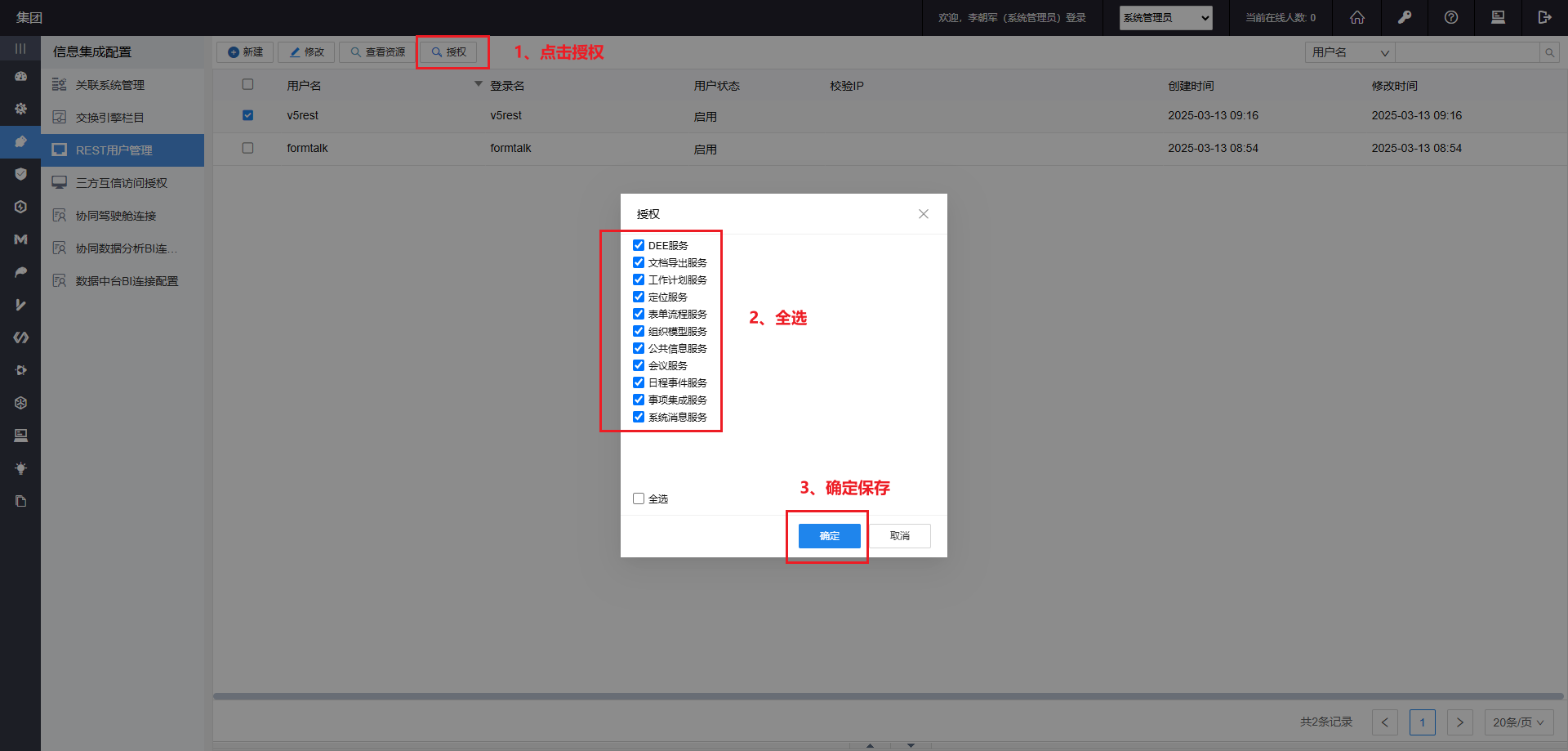Click the 取消 button in the dialog
The width and height of the screenshot is (1568, 751).
900,536
